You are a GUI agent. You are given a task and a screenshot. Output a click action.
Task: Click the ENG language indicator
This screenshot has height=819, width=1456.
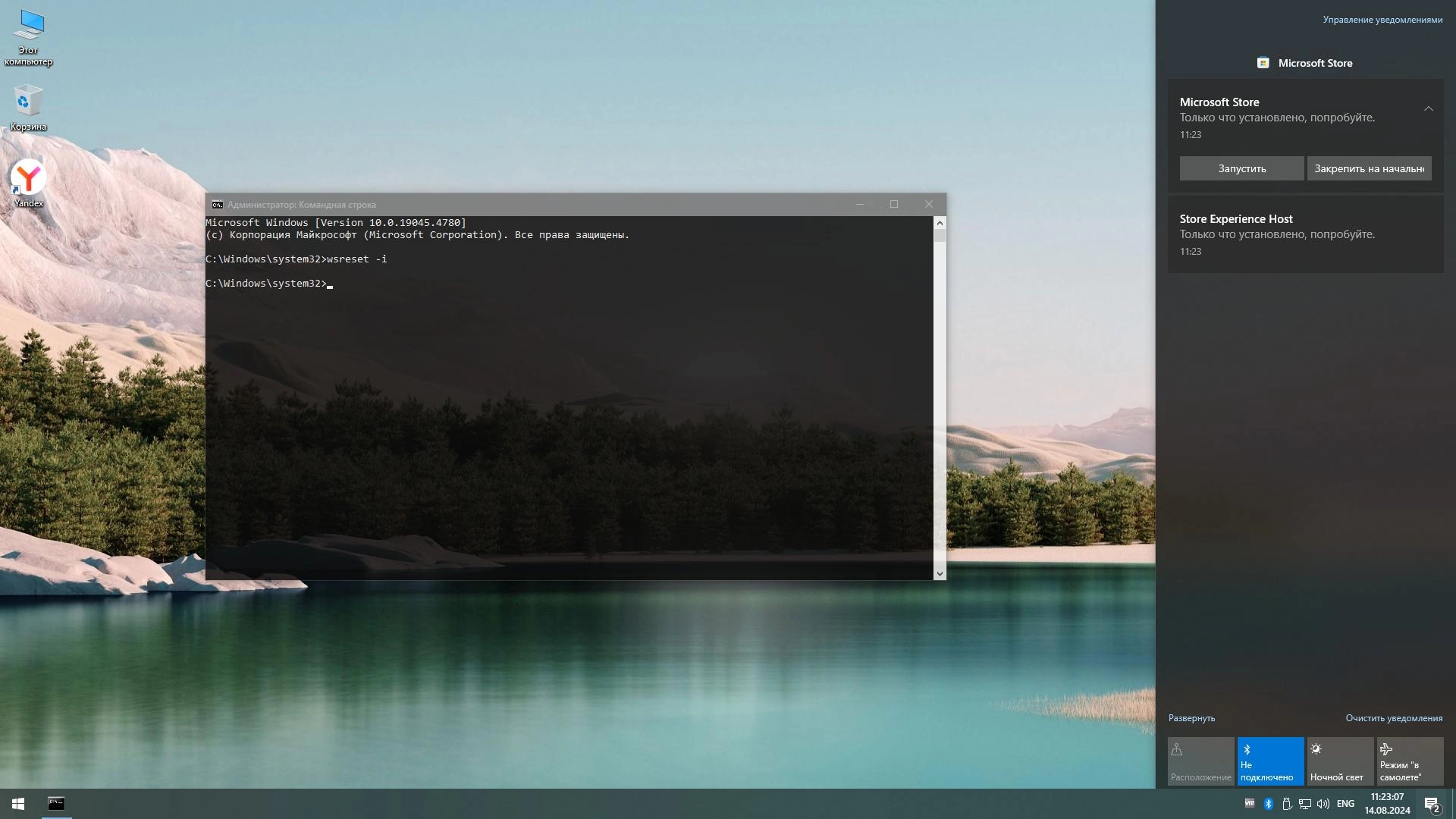pyautogui.click(x=1345, y=803)
